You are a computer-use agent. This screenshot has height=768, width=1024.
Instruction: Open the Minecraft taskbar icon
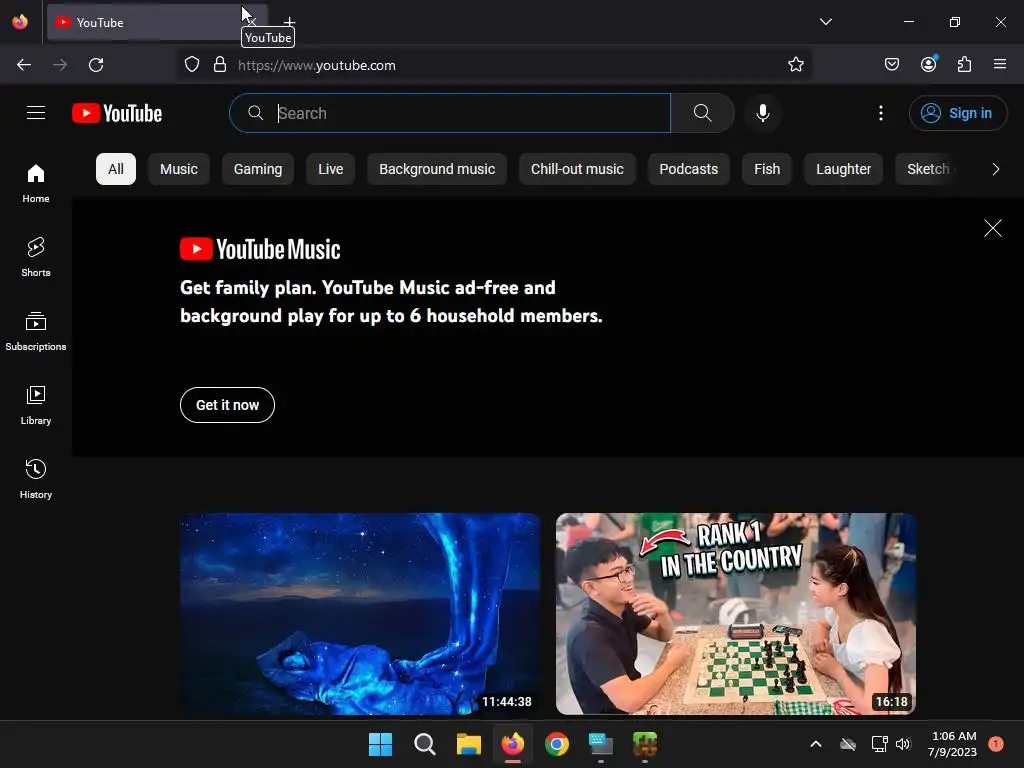coord(645,744)
